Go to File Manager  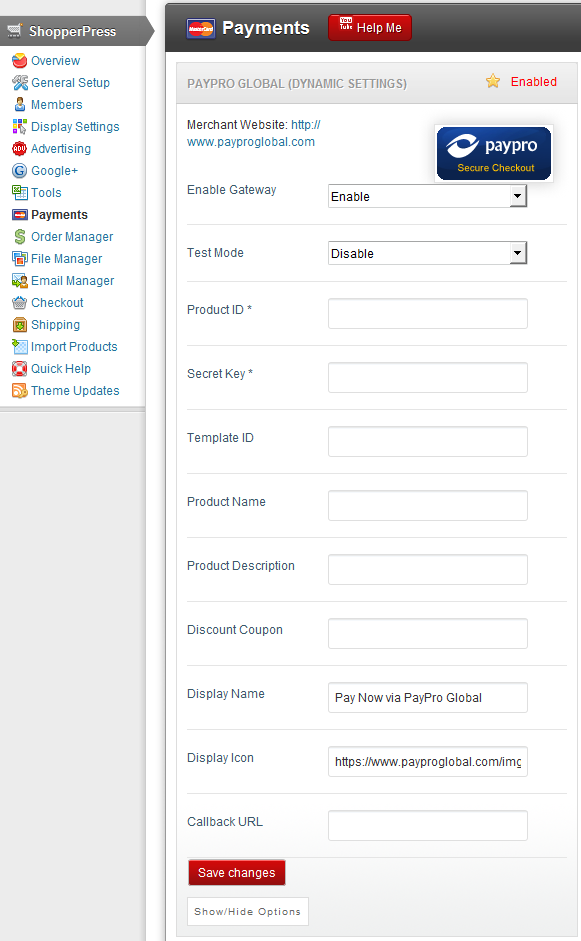tap(67, 259)
